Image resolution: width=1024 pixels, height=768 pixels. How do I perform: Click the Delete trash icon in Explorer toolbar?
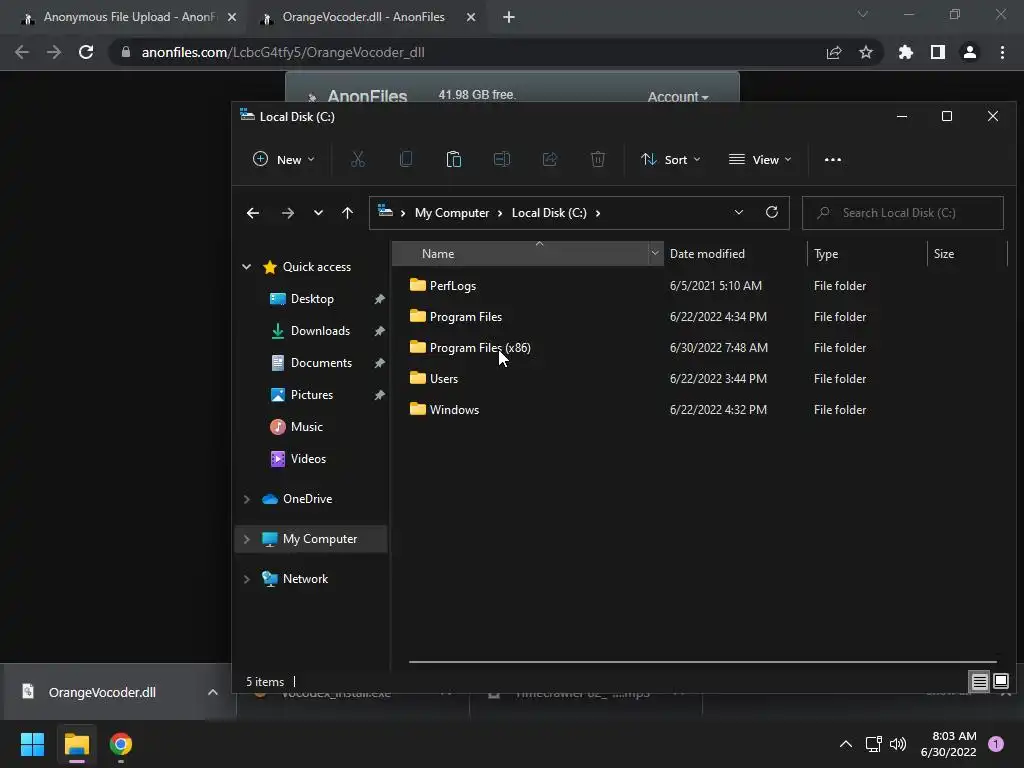point(598,159)
